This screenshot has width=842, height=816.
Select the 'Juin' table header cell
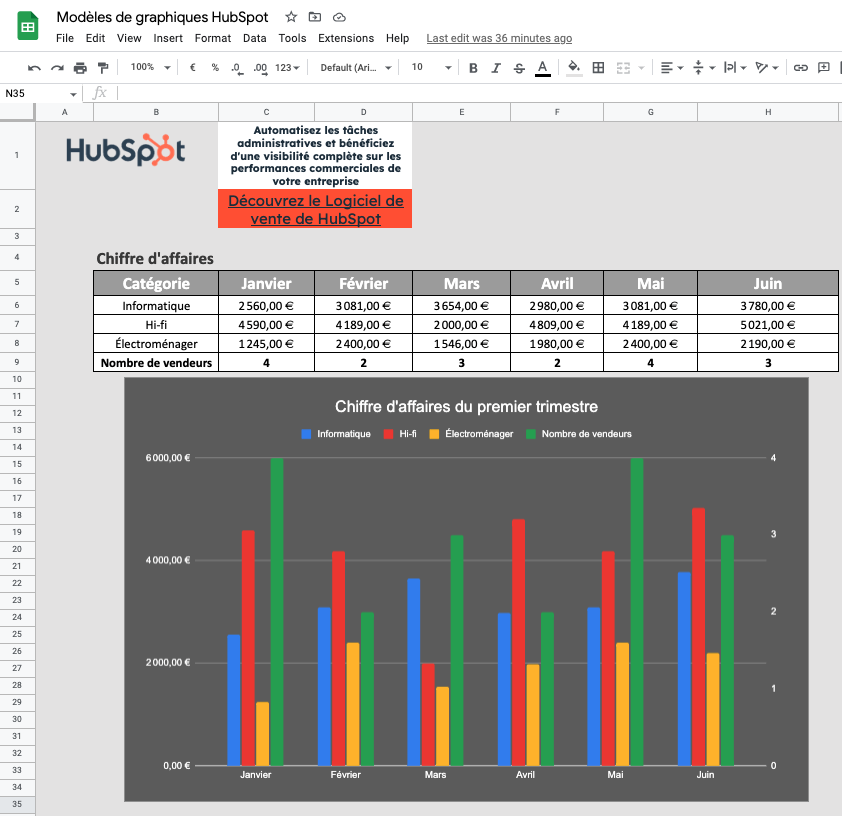(x=768, y=283)
